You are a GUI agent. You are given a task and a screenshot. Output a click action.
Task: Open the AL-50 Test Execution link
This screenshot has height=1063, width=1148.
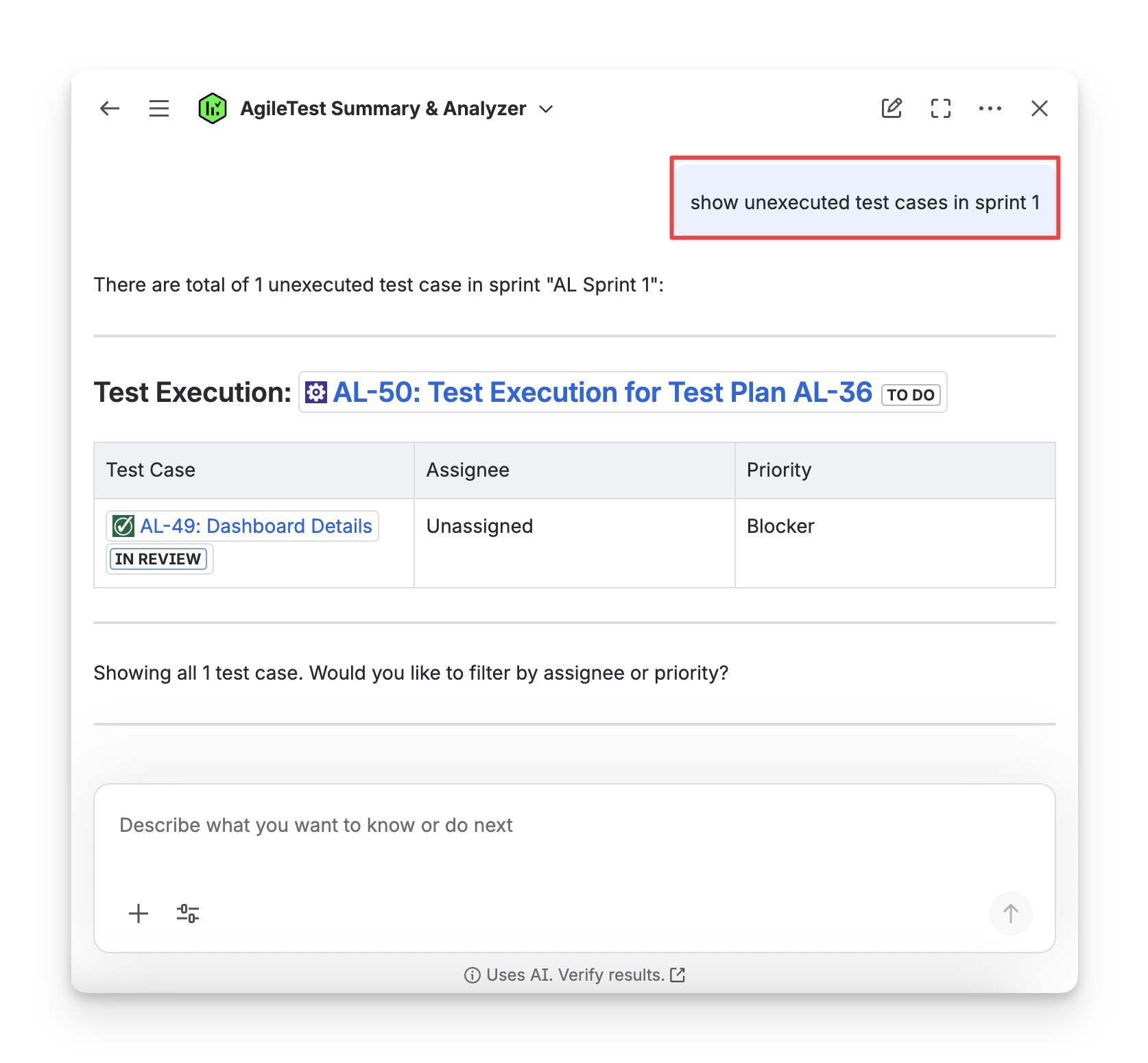601,392
